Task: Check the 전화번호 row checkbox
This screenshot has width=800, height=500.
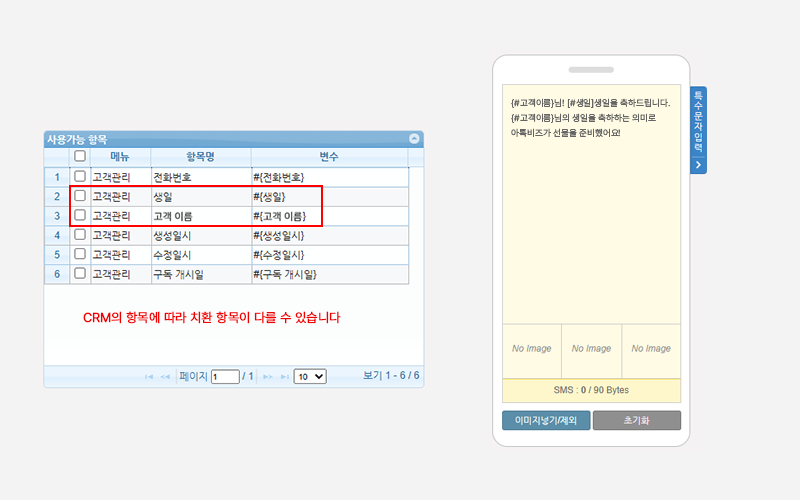Action: coord(80,177)
